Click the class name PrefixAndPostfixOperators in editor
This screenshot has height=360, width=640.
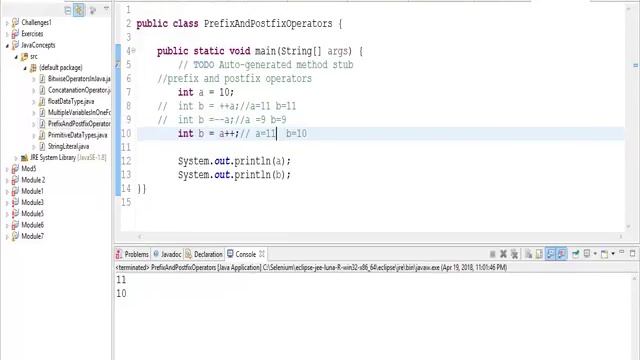pyautogui.click(x=268, y=24)
